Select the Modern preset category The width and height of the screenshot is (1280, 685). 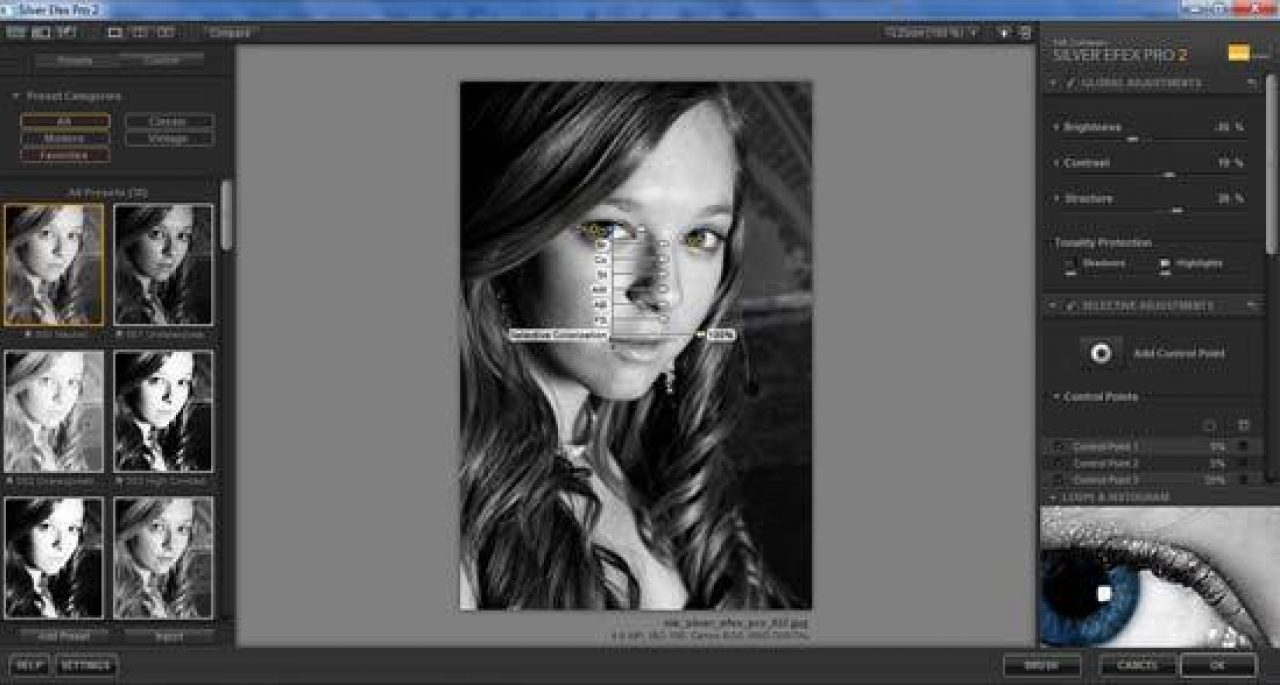[65, 138]
